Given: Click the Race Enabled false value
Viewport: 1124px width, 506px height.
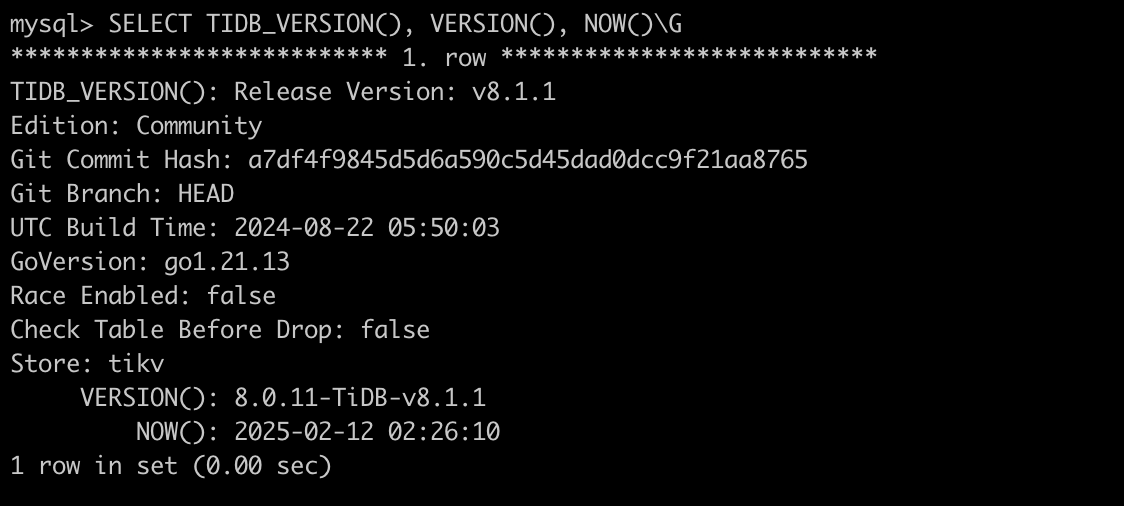Looking at the screenshot, I should coord(241,296).
